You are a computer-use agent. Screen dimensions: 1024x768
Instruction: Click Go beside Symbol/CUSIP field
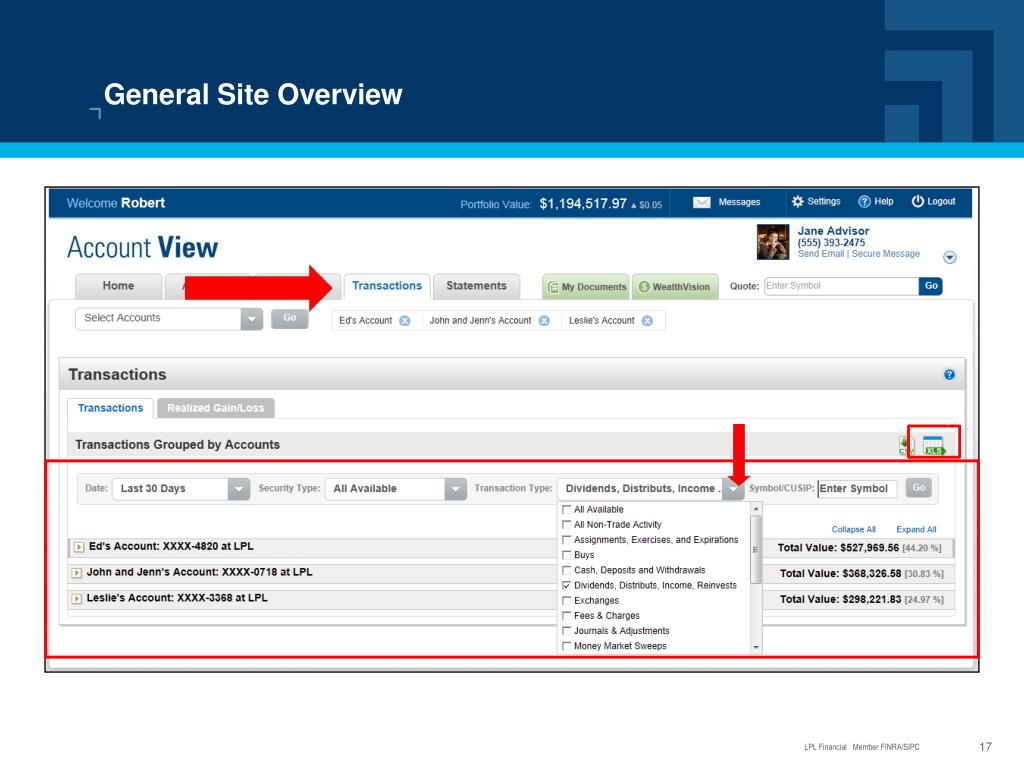[918, 488]
